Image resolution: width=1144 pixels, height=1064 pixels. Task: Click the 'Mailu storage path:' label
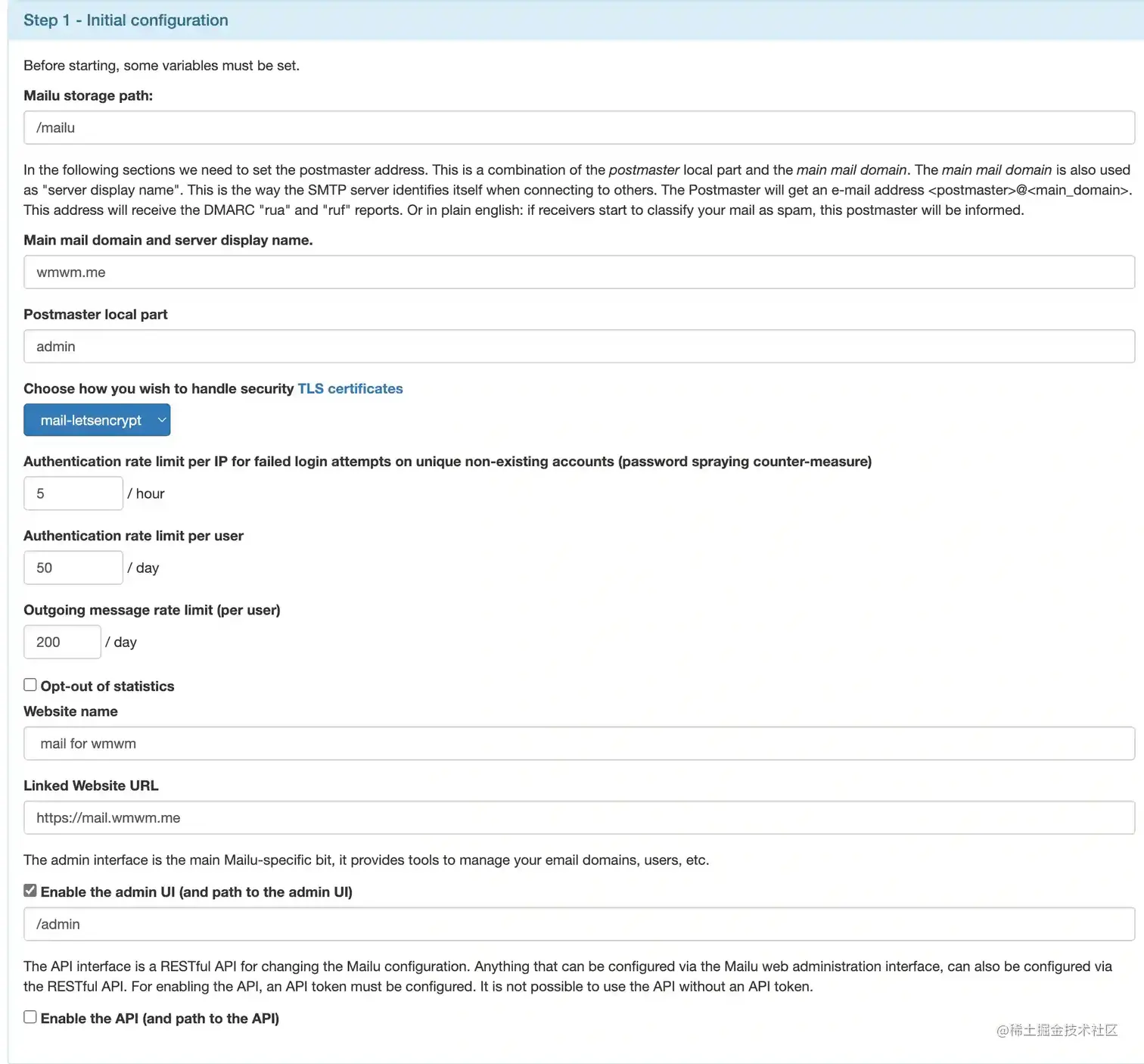(88, 95)
